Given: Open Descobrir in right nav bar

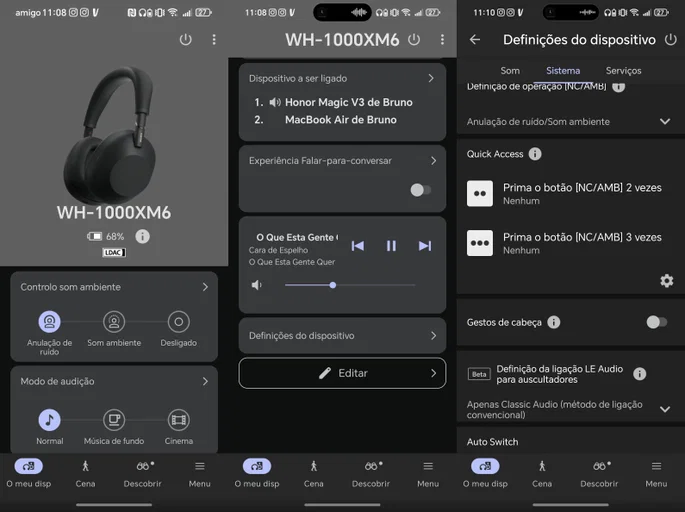Looking at the screenshot, I should (599, 474).
